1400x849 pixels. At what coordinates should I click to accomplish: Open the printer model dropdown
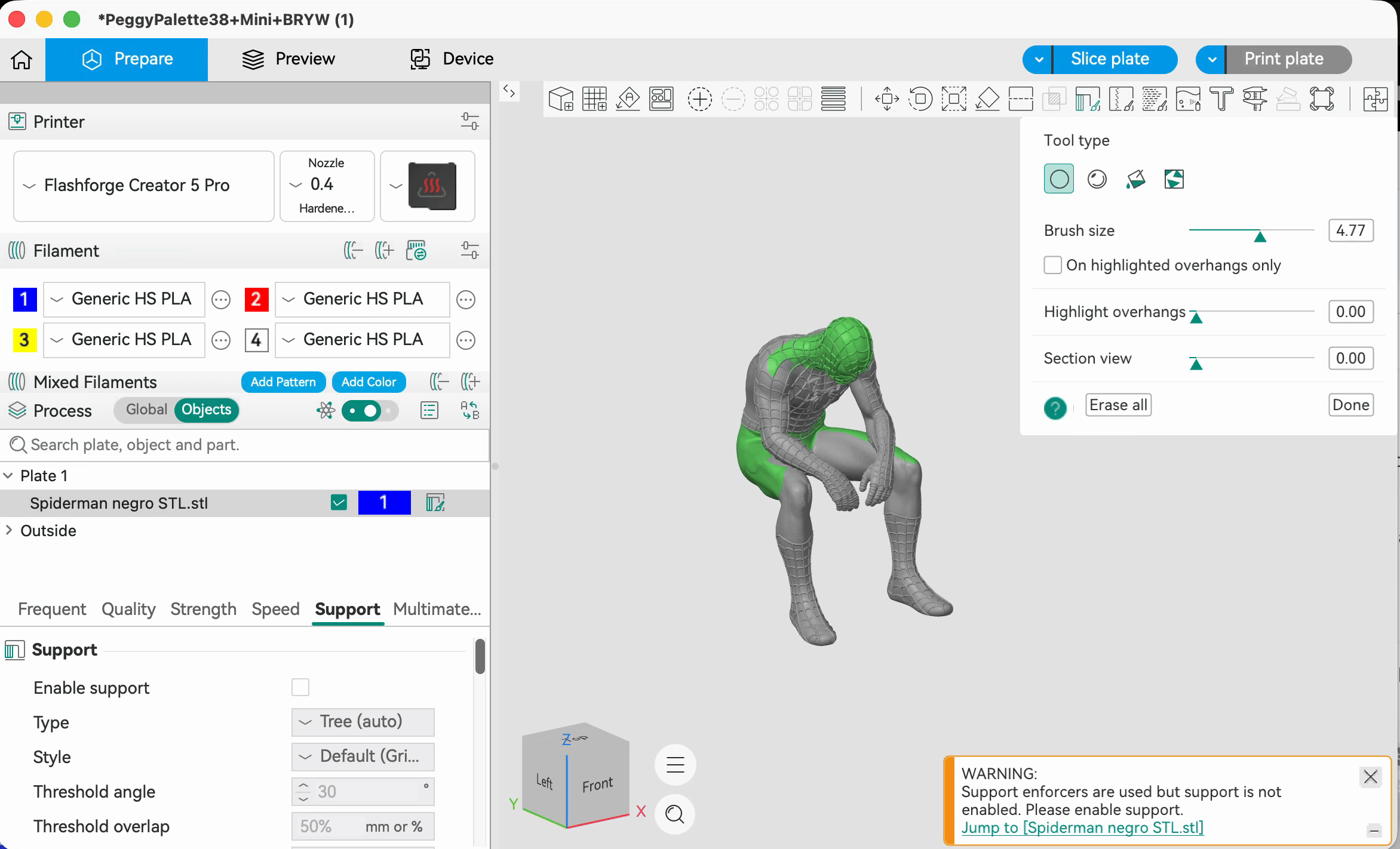coord(143,186)
